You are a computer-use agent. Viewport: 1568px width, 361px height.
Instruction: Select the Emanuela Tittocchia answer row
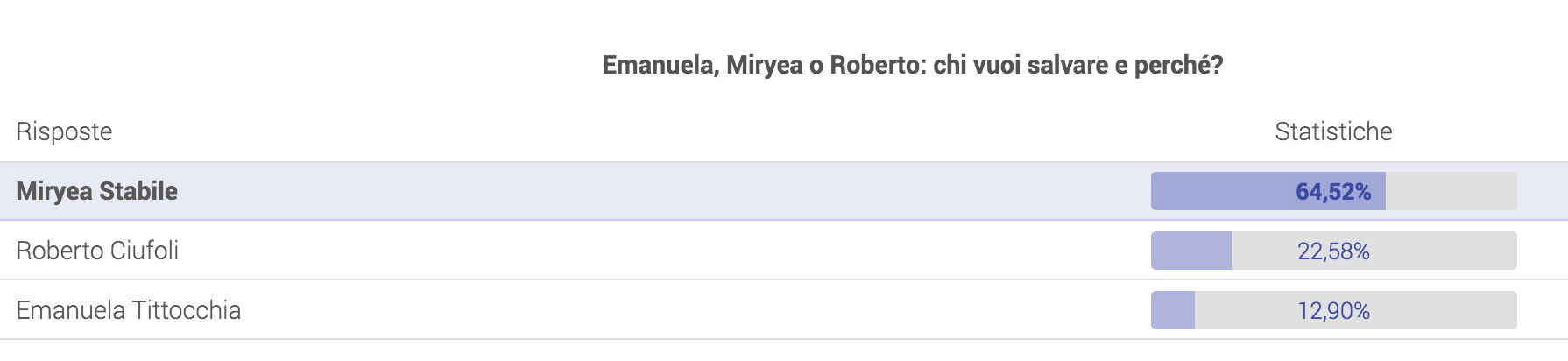point(784,310)
